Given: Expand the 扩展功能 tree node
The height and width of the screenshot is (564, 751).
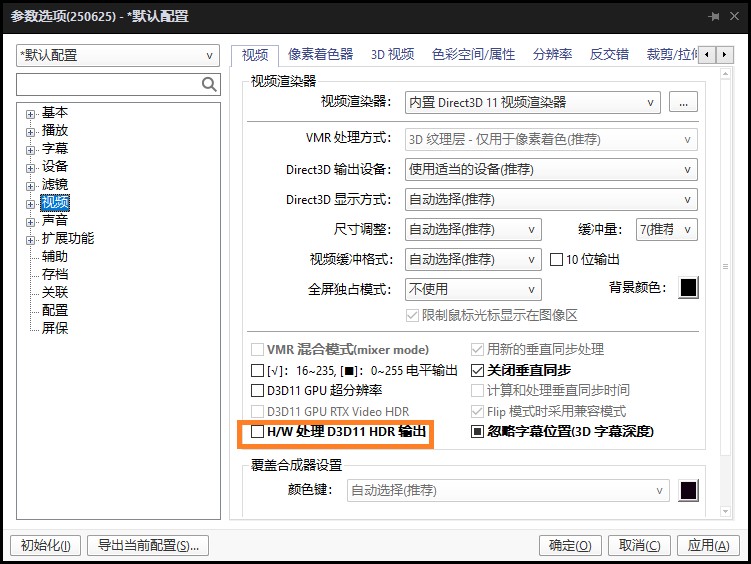Looking at the screenshot, I should [31, 239].
